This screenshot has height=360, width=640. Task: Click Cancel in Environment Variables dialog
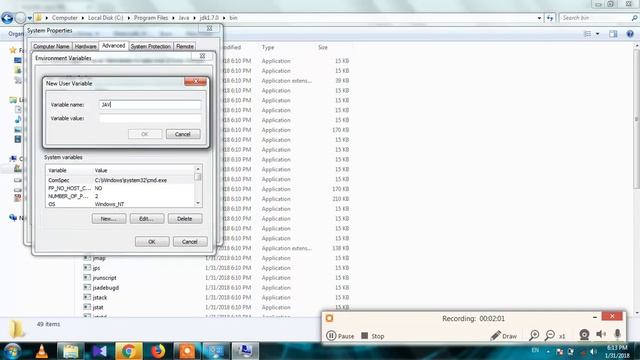coord(190,242)
